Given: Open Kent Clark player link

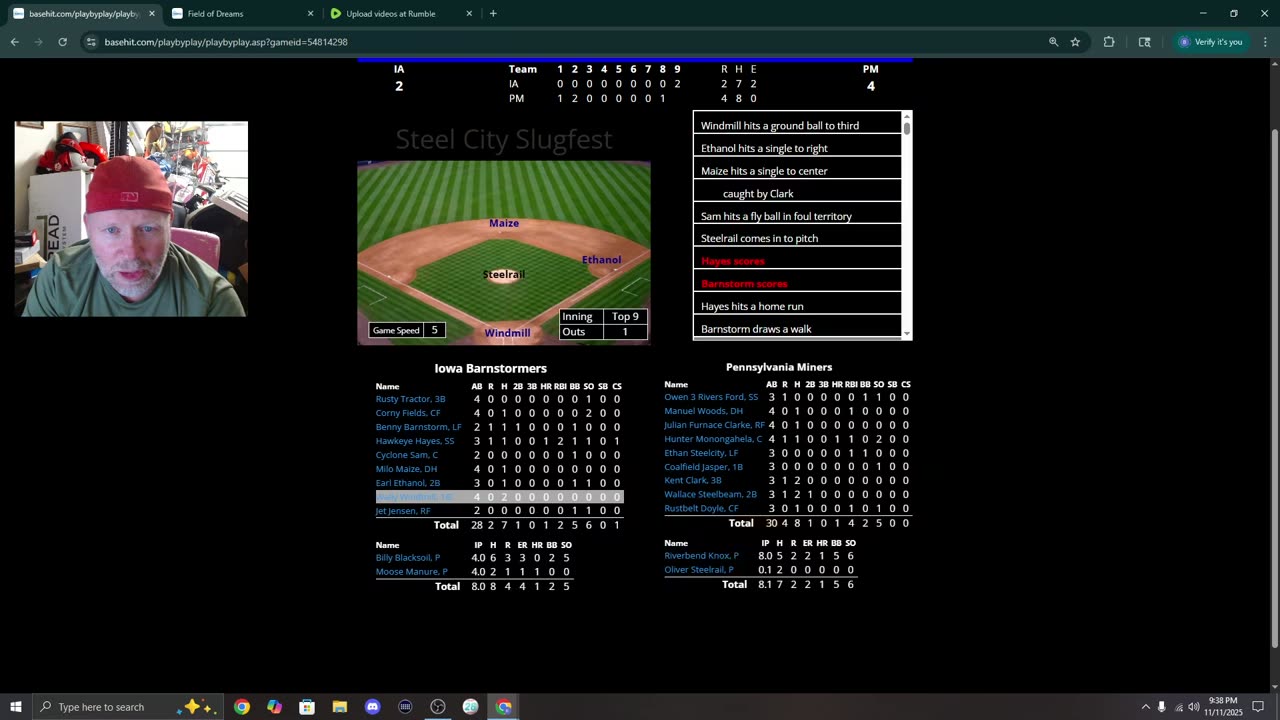Looking at the screenshot, I should click(693, 481).
